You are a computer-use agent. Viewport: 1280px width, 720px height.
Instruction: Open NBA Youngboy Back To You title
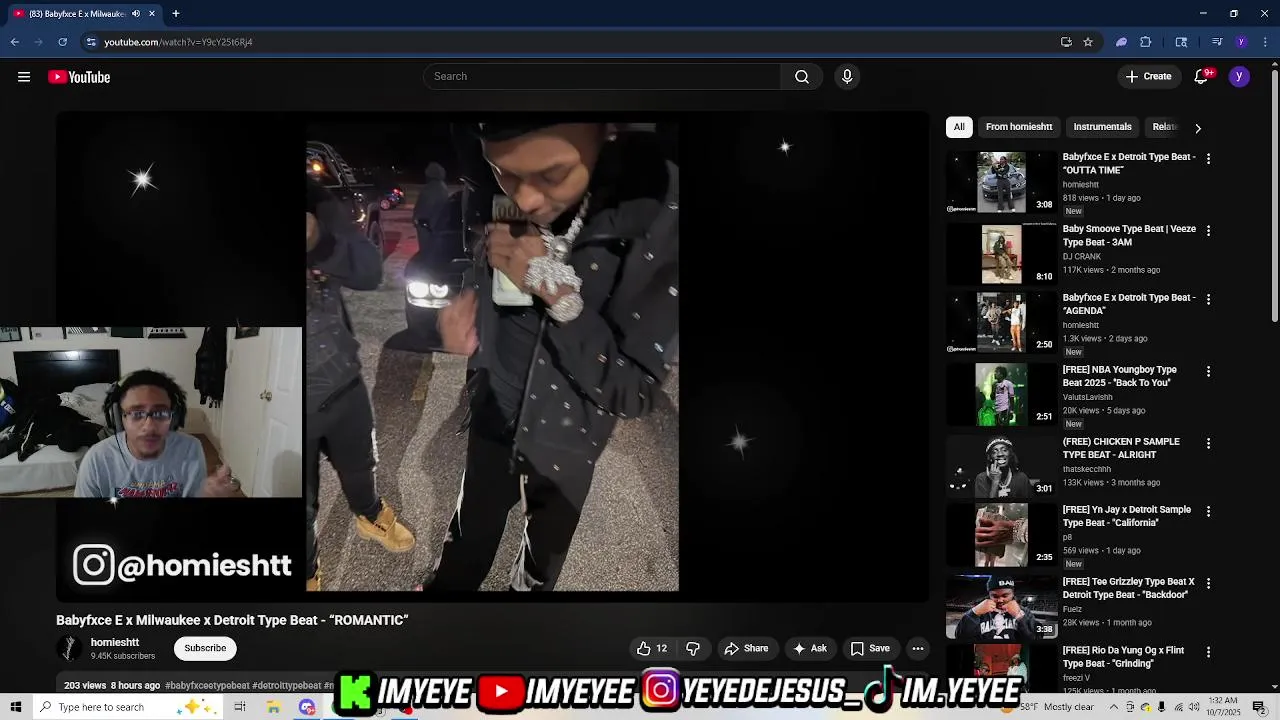[x=1120, y=376]
